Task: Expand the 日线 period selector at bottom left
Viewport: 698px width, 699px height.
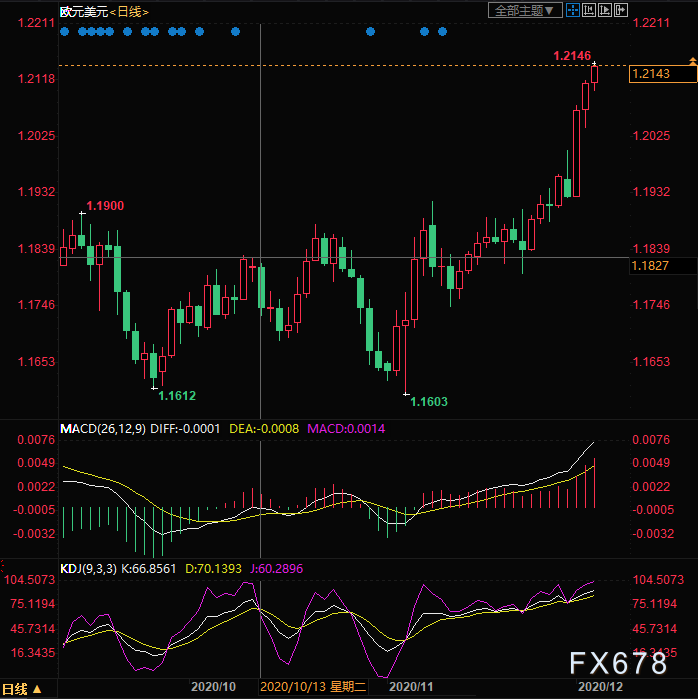Action: tap(20, 689)
